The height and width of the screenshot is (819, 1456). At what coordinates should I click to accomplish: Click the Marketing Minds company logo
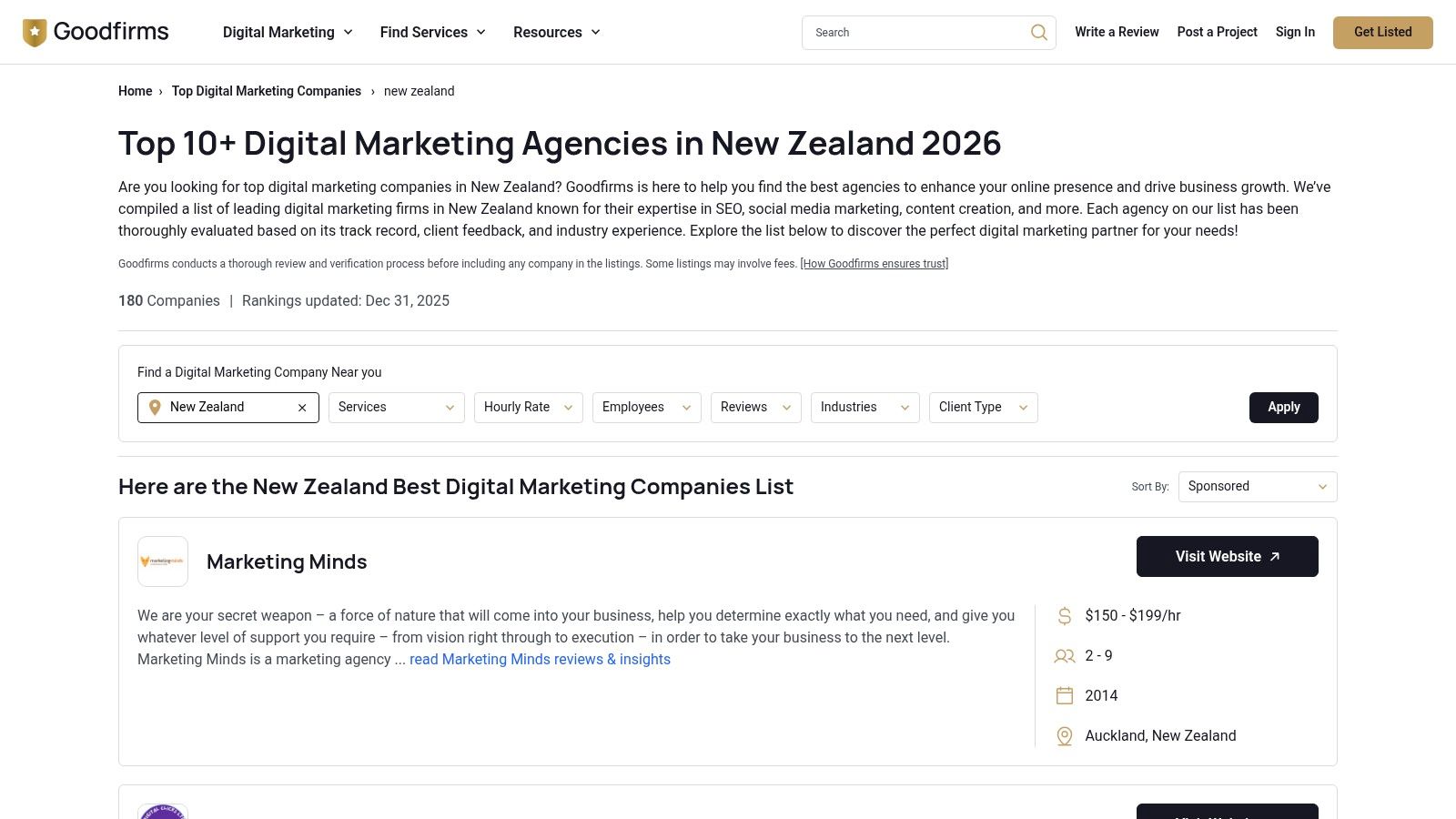[x=162, y=561]
